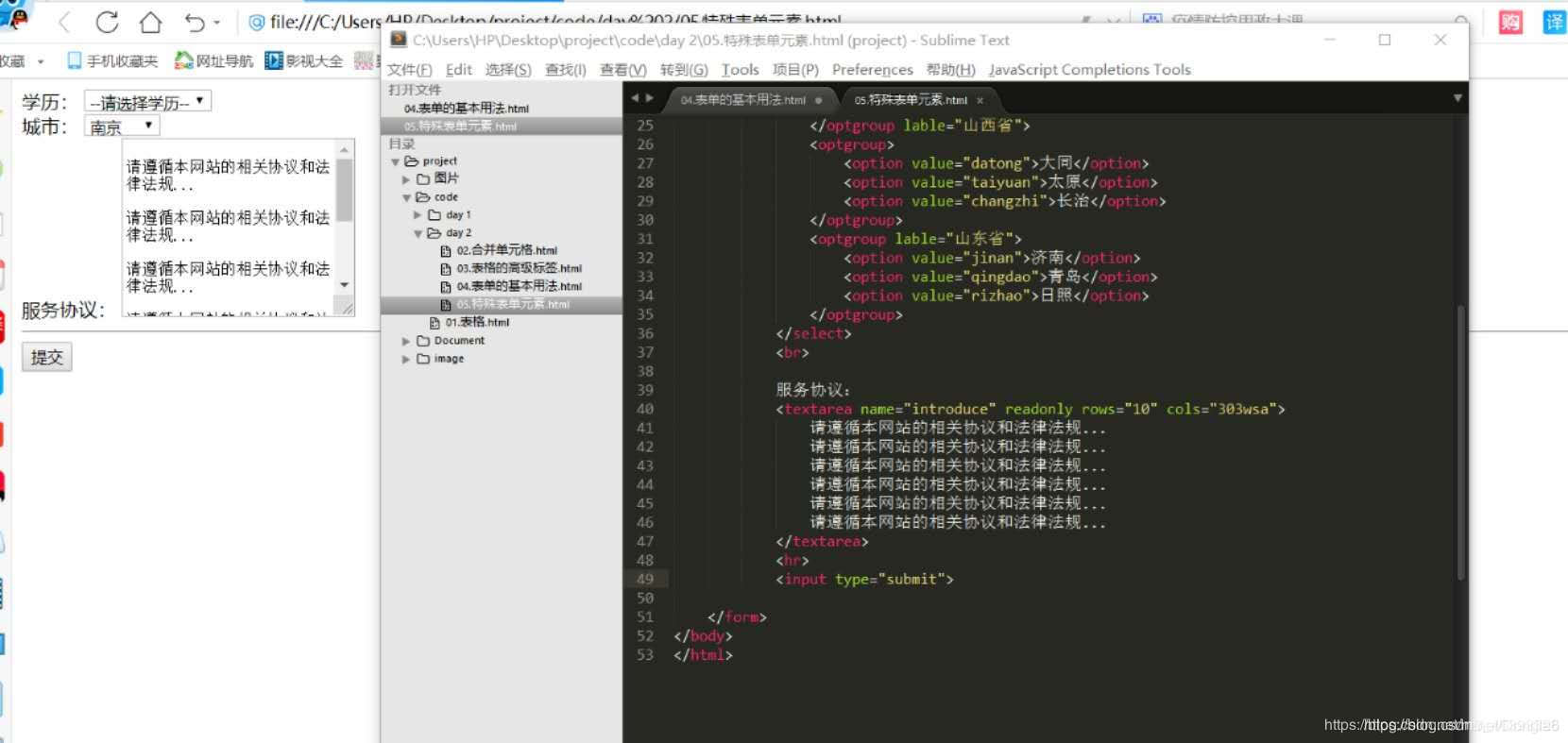Viewport: 1568px width, 743px height.
Task: Maximize the Sublime Text window
Action: click(1385, 40)
